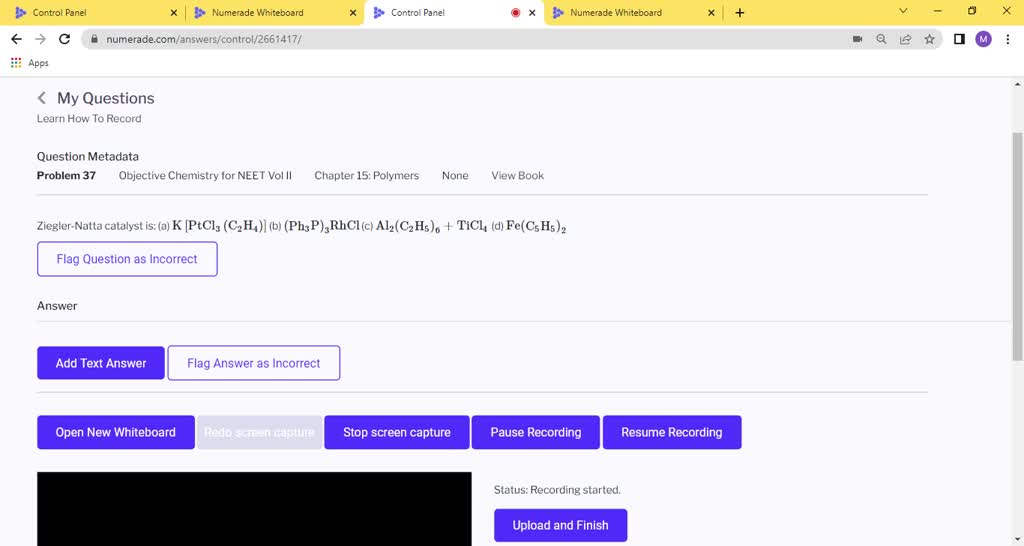Open the View Book link
The width and height of the screenshot is (1024, 546).
coord(517,175)
